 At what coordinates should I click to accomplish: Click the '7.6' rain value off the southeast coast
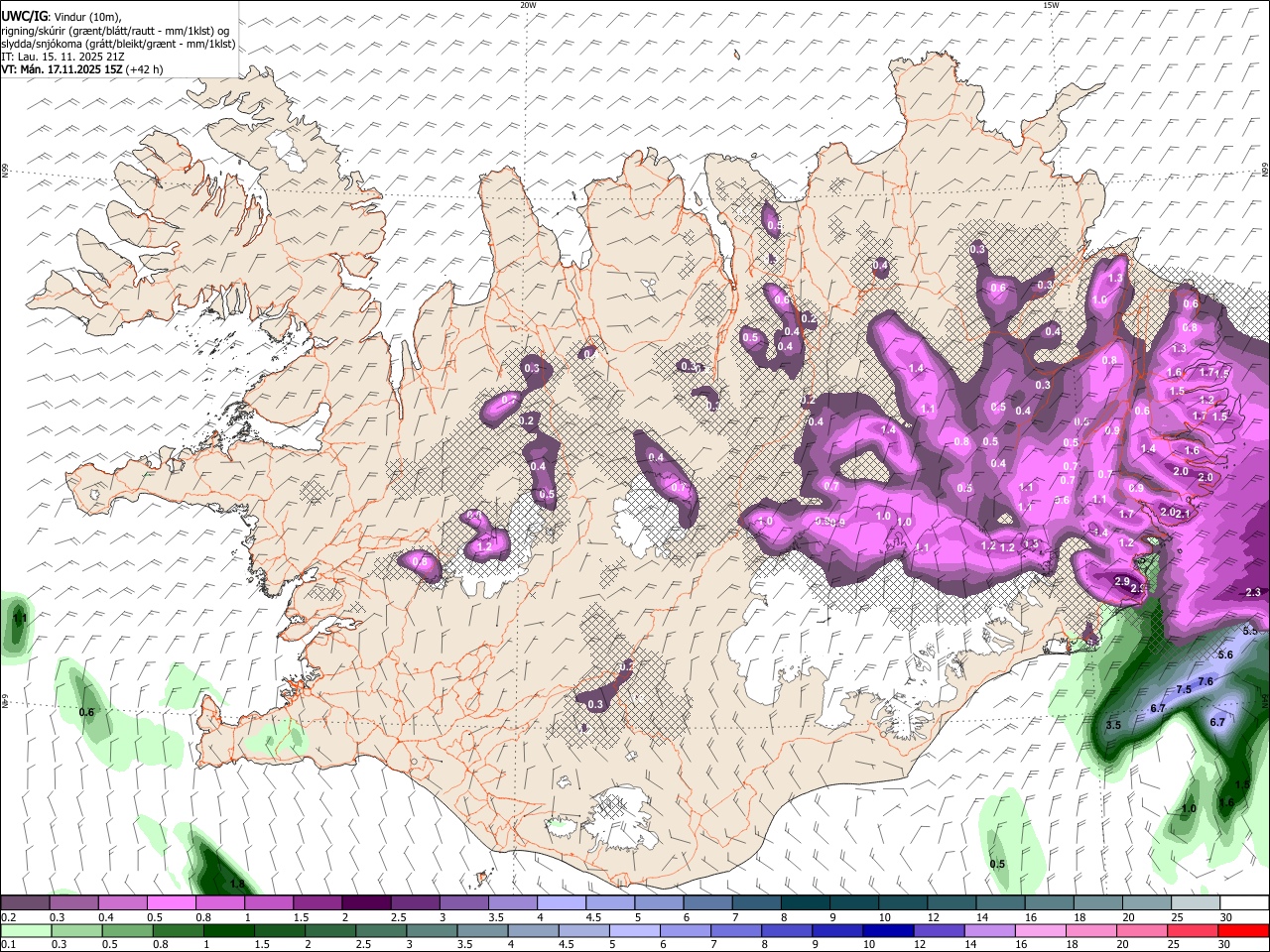pos(1206,681)
